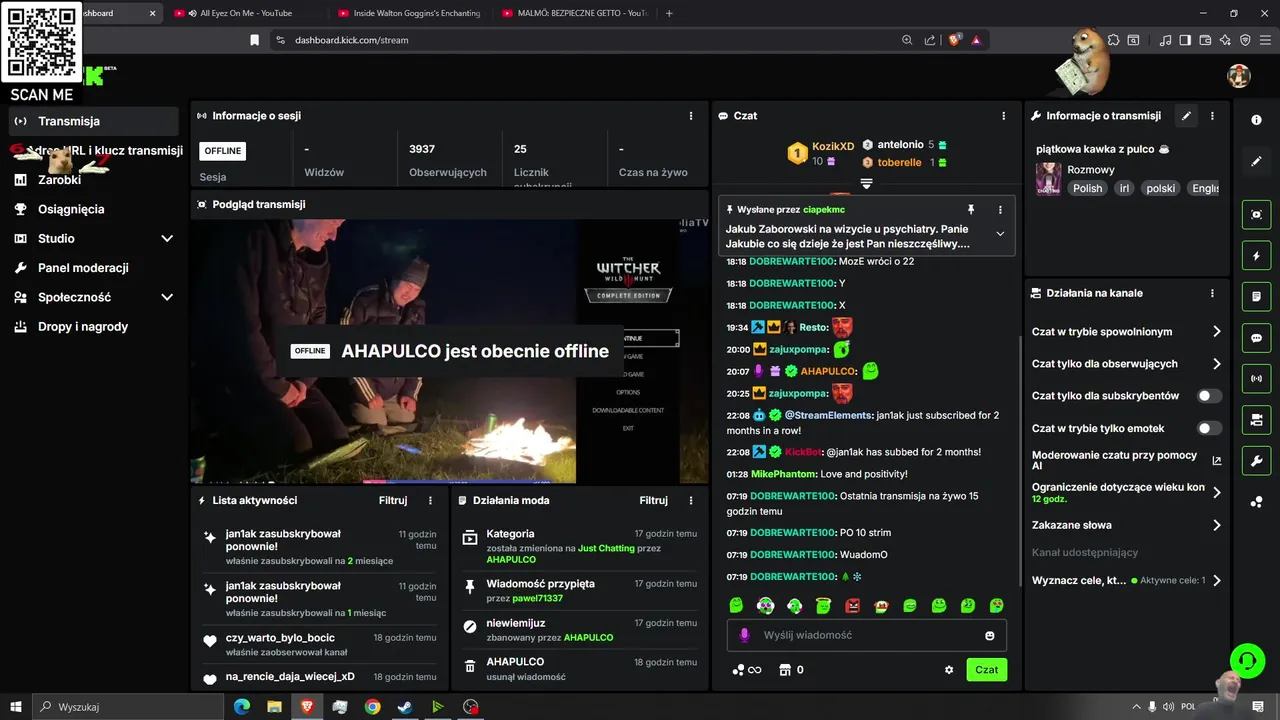Open Działania na kanale three-dot menu
The width and height of the screenshot is (1280, 720).
pos(1212,293)
